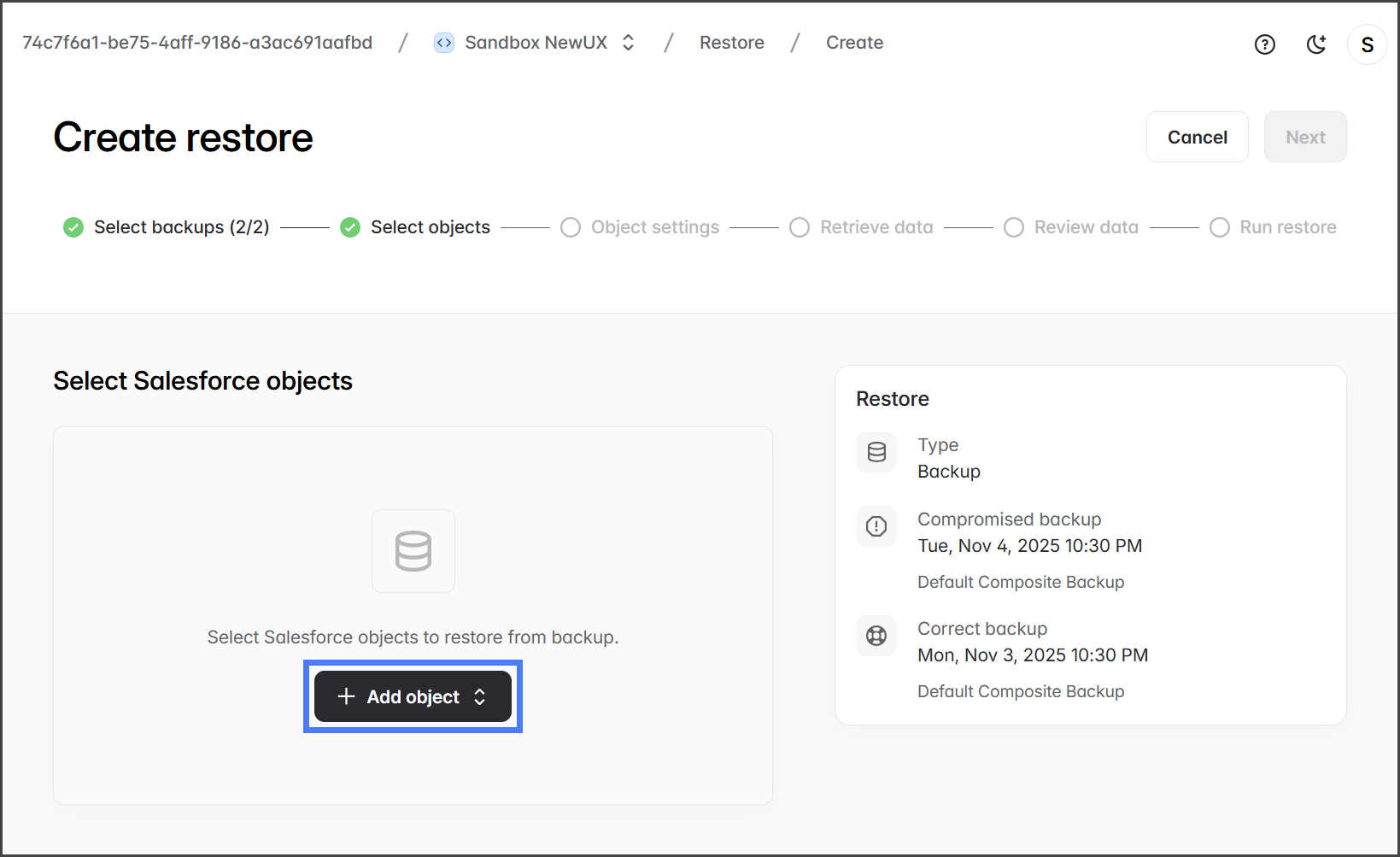
Task: Open the help question mark icon
Action: point(1264,44)
